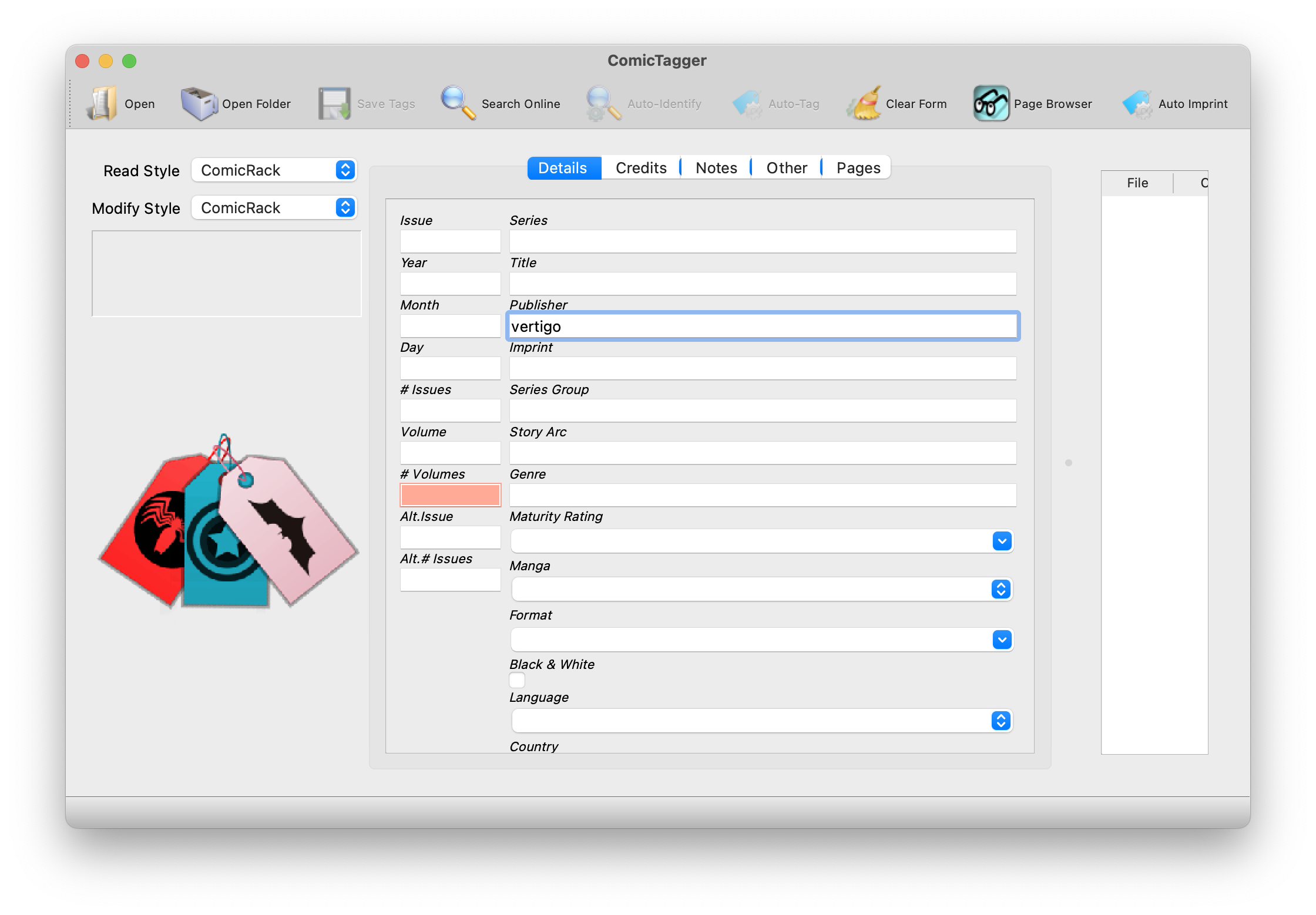1316x915 pixels.
Task: Open a comic file with the Open icon
Action: (121, 103)
